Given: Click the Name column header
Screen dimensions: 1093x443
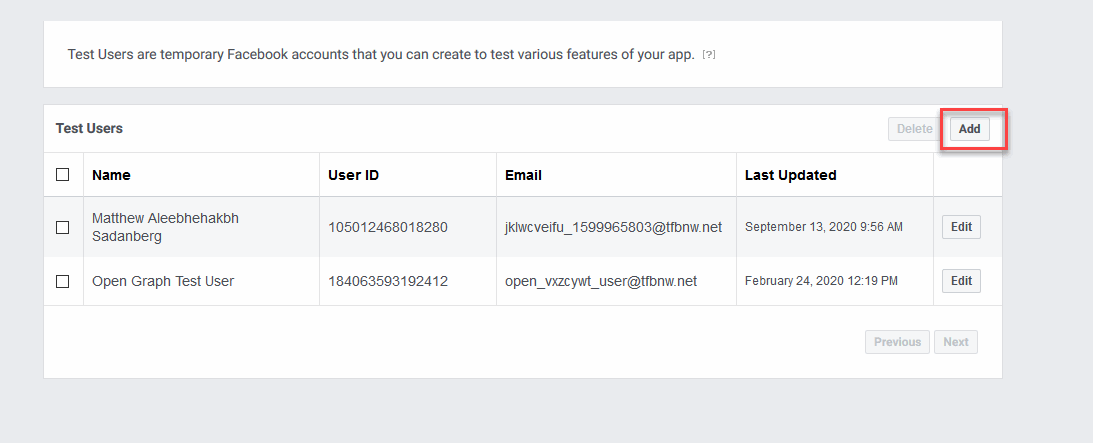Looking at the screenshot, I should coord(111,176).
